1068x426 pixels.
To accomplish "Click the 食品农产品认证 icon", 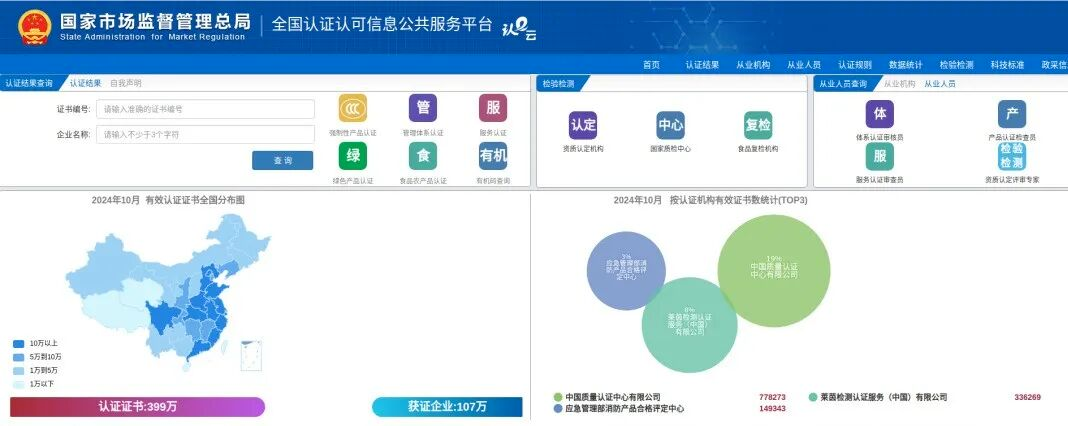I will [x=423, y=156].
